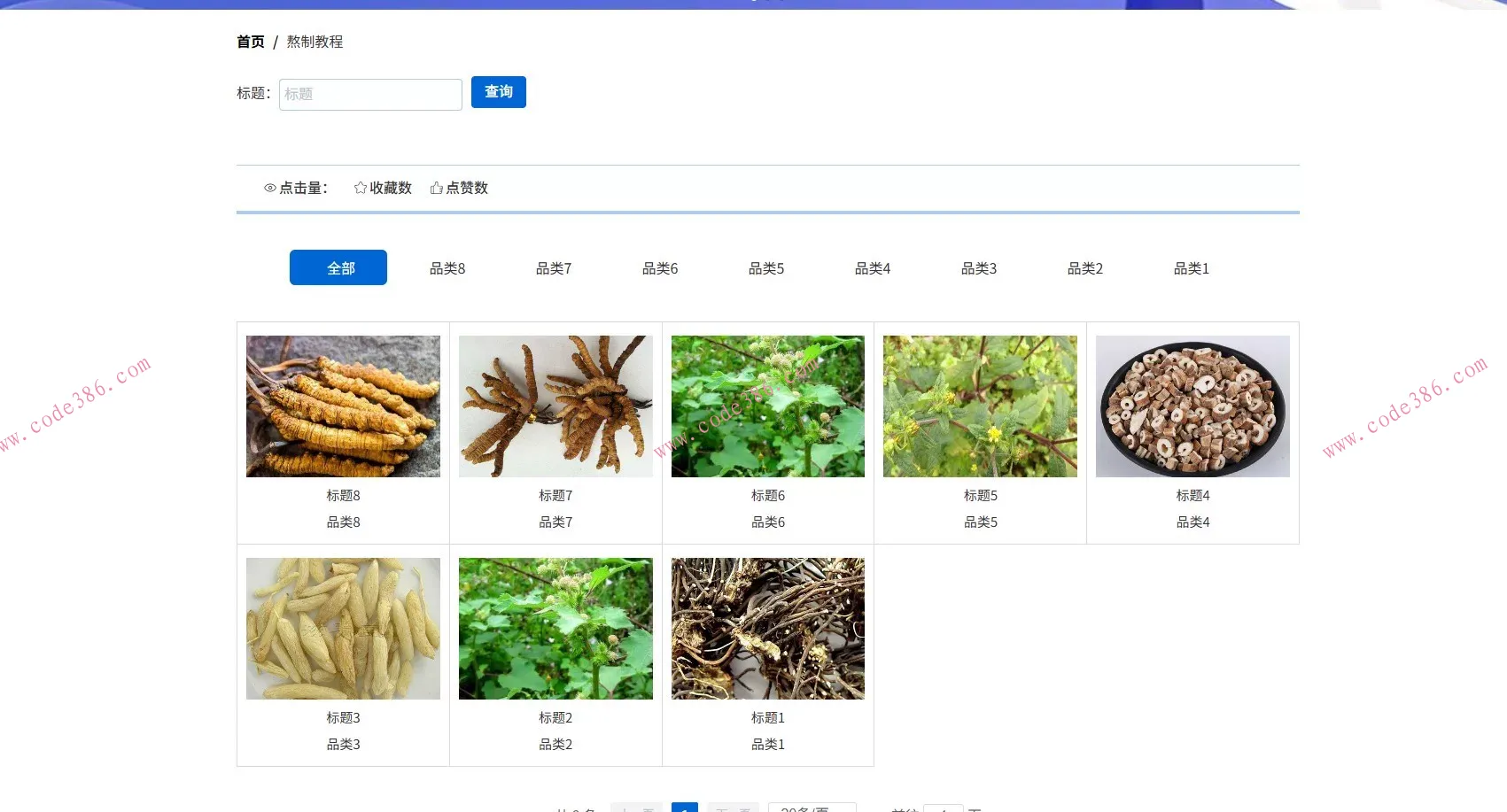Viewport: 1507px width, 812px height.
Task: Sort by 收藏数 using the star icon
Action: [x=383, y=188]
